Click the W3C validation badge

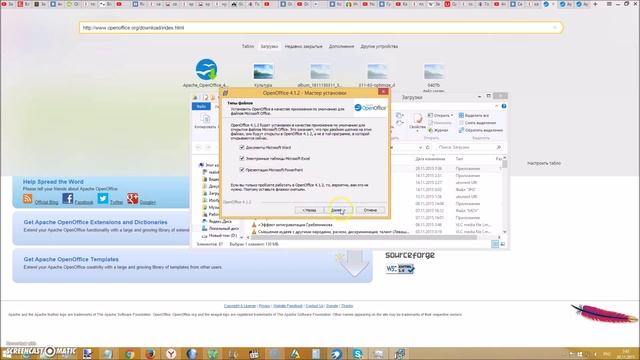tap(400, 269)
